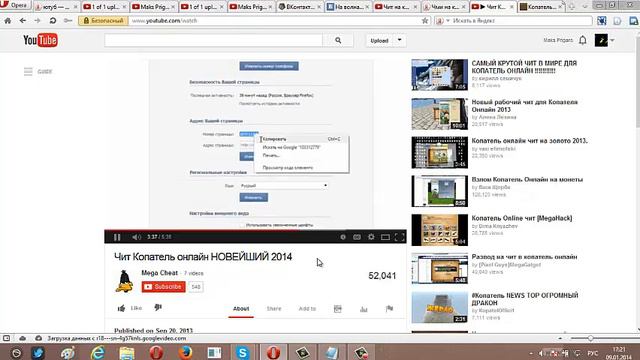Open File Explorer from taskbar

point(127,352)
